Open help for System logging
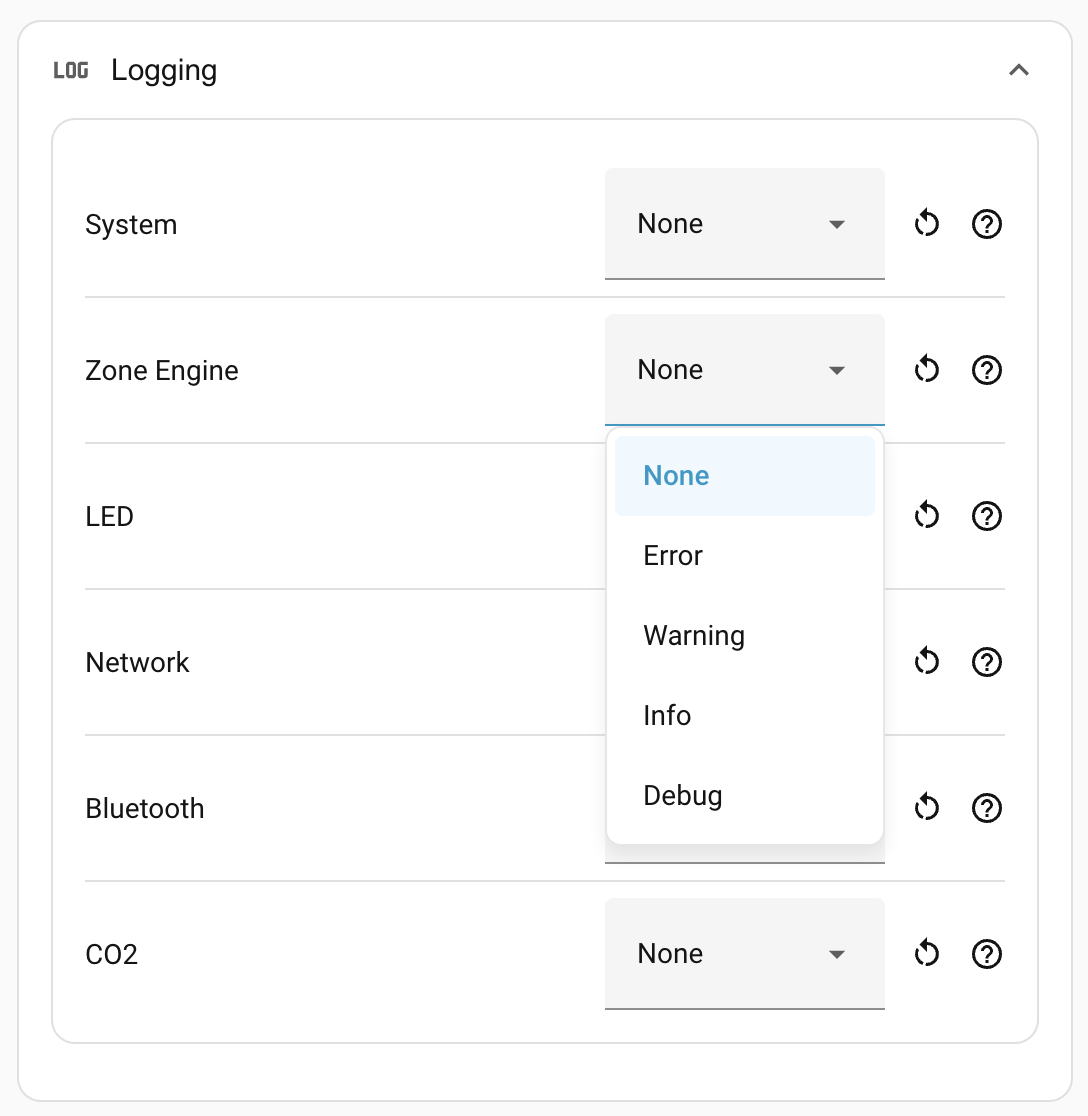The image size is (1088, 1116). [x=987, y=224]
